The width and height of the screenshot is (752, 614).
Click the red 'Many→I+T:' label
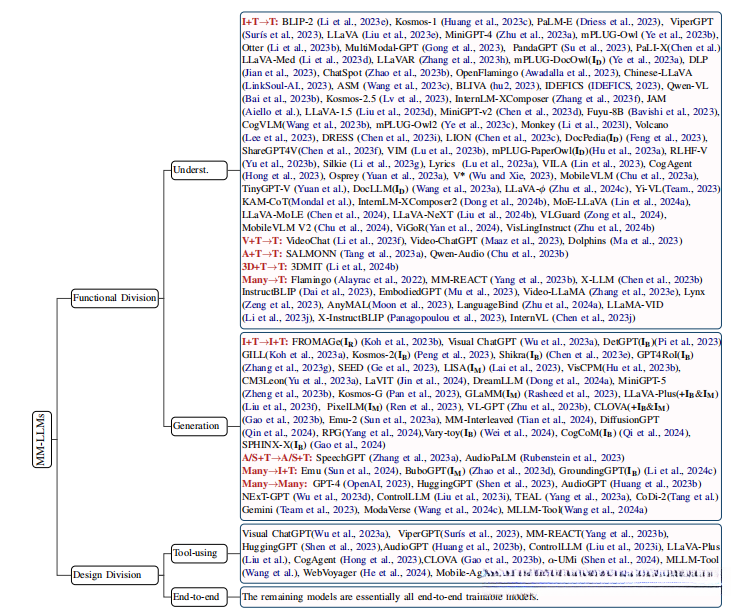click(269, 471)
